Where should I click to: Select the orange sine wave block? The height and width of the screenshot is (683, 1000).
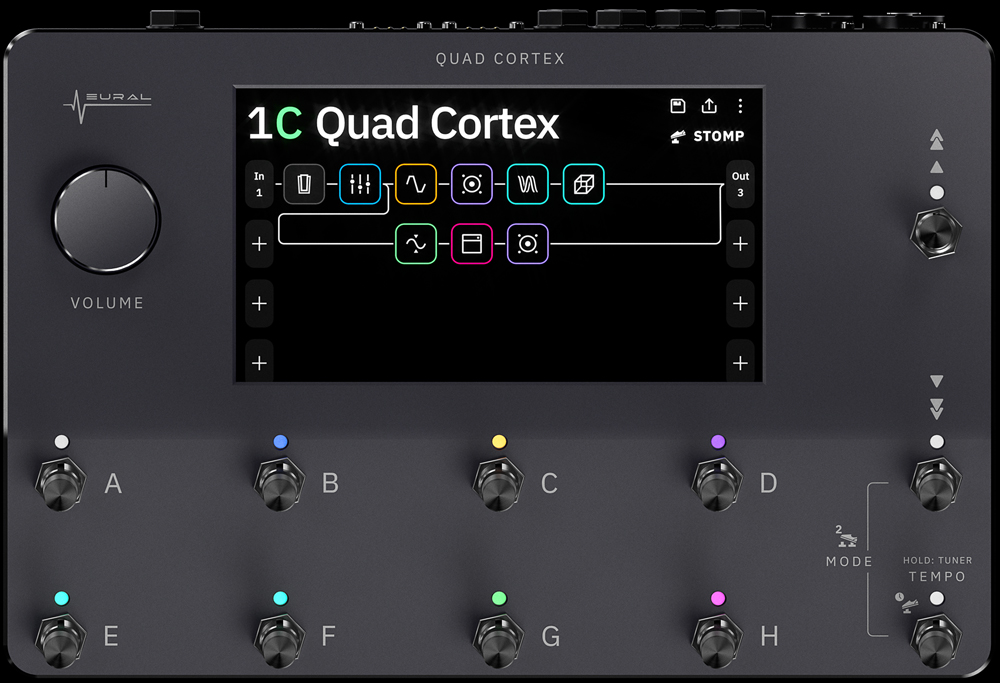click(416, 184)
